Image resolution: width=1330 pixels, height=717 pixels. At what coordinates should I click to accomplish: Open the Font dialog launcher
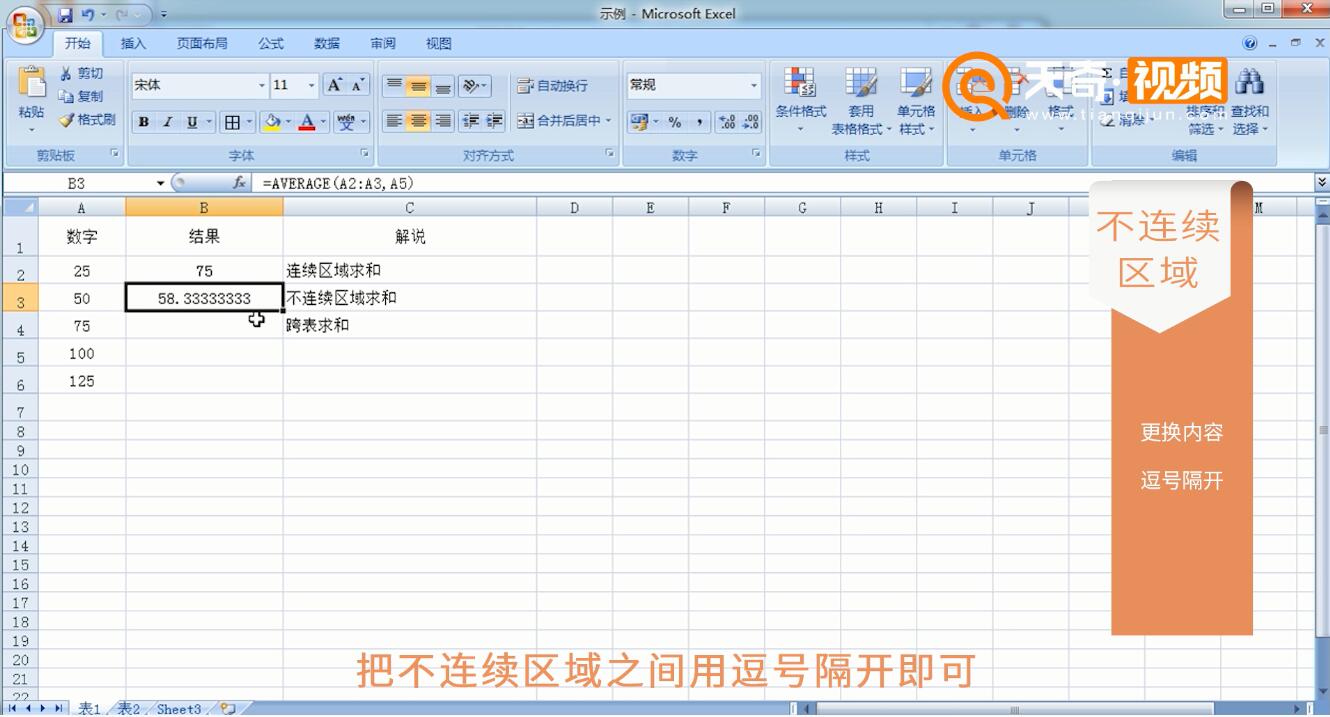coord(365,155)
